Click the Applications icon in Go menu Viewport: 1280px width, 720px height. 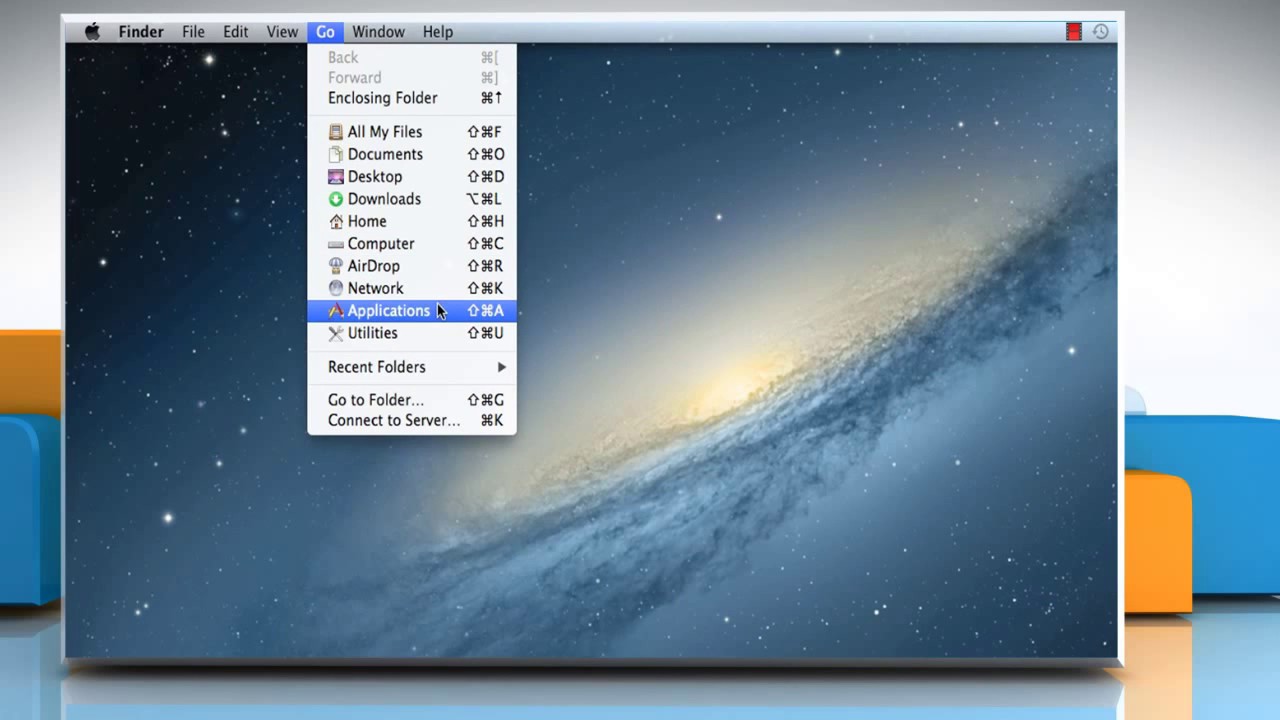tap(336, 311)
